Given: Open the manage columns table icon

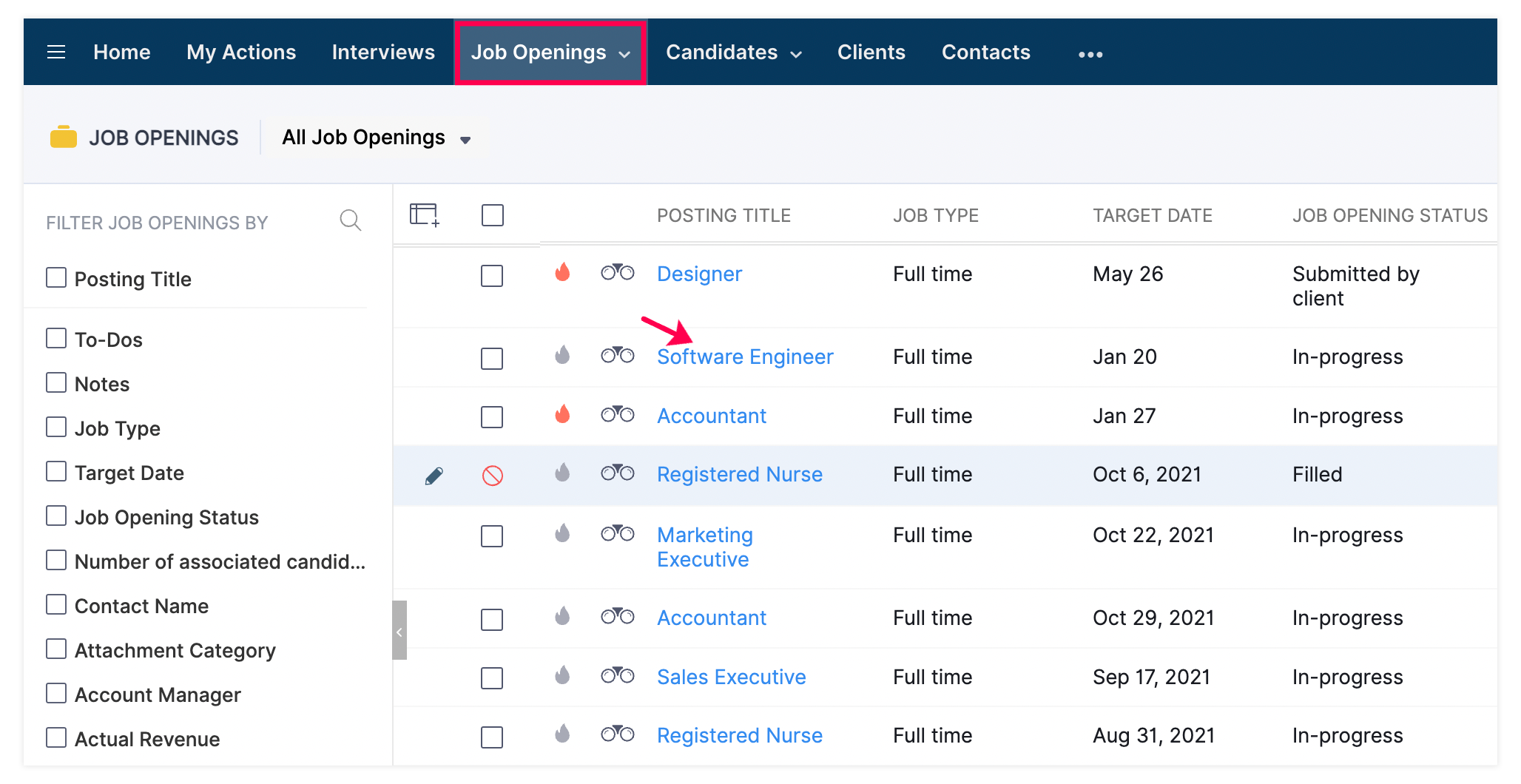Looking at the screenshot, I should (x=425, y=215).
